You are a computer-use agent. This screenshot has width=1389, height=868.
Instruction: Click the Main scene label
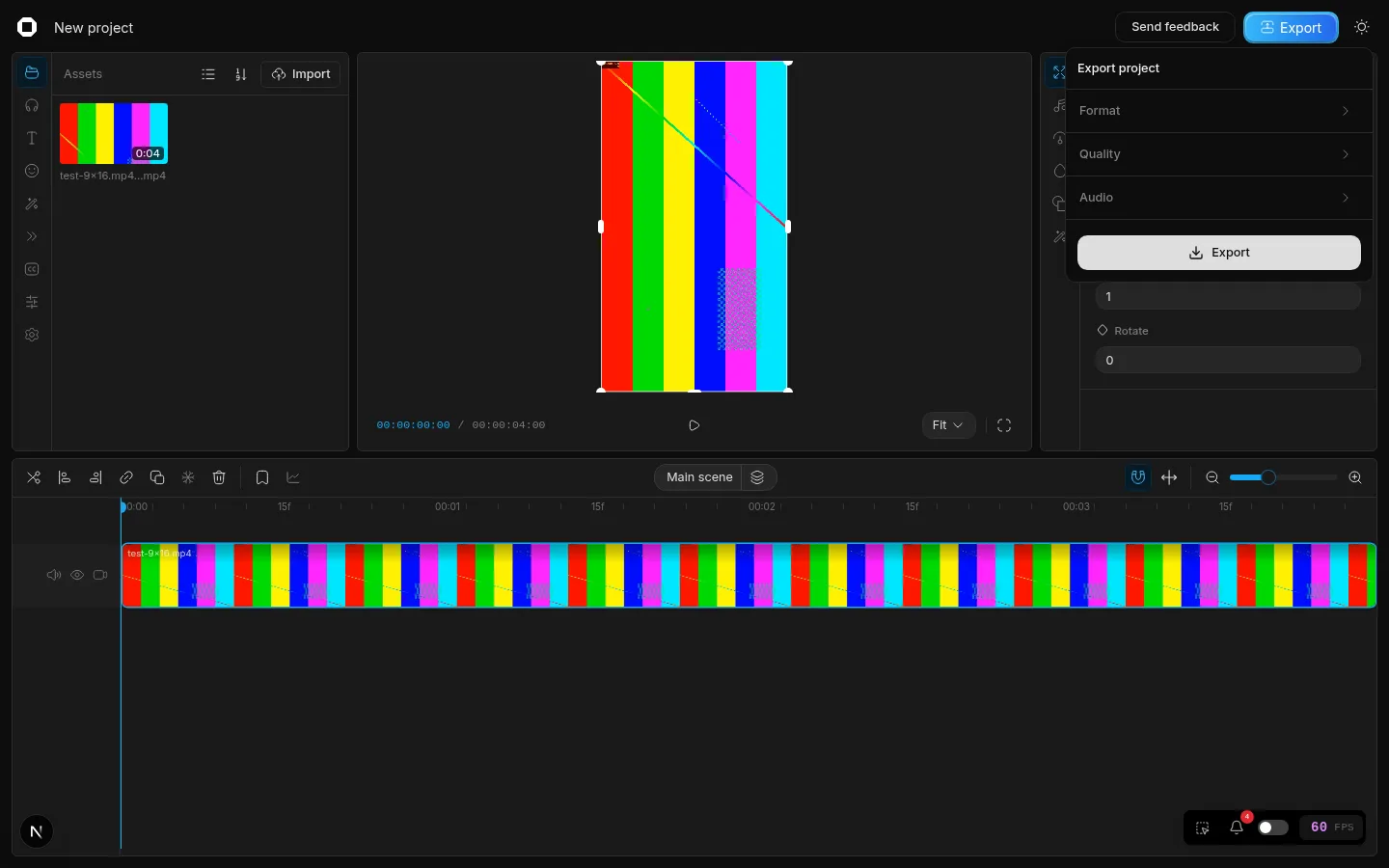pos(699,477)
